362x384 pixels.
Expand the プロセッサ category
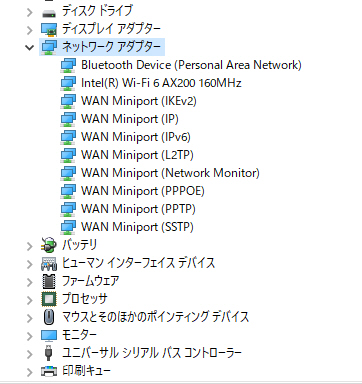pyautogui.click(x=30, y=300)
